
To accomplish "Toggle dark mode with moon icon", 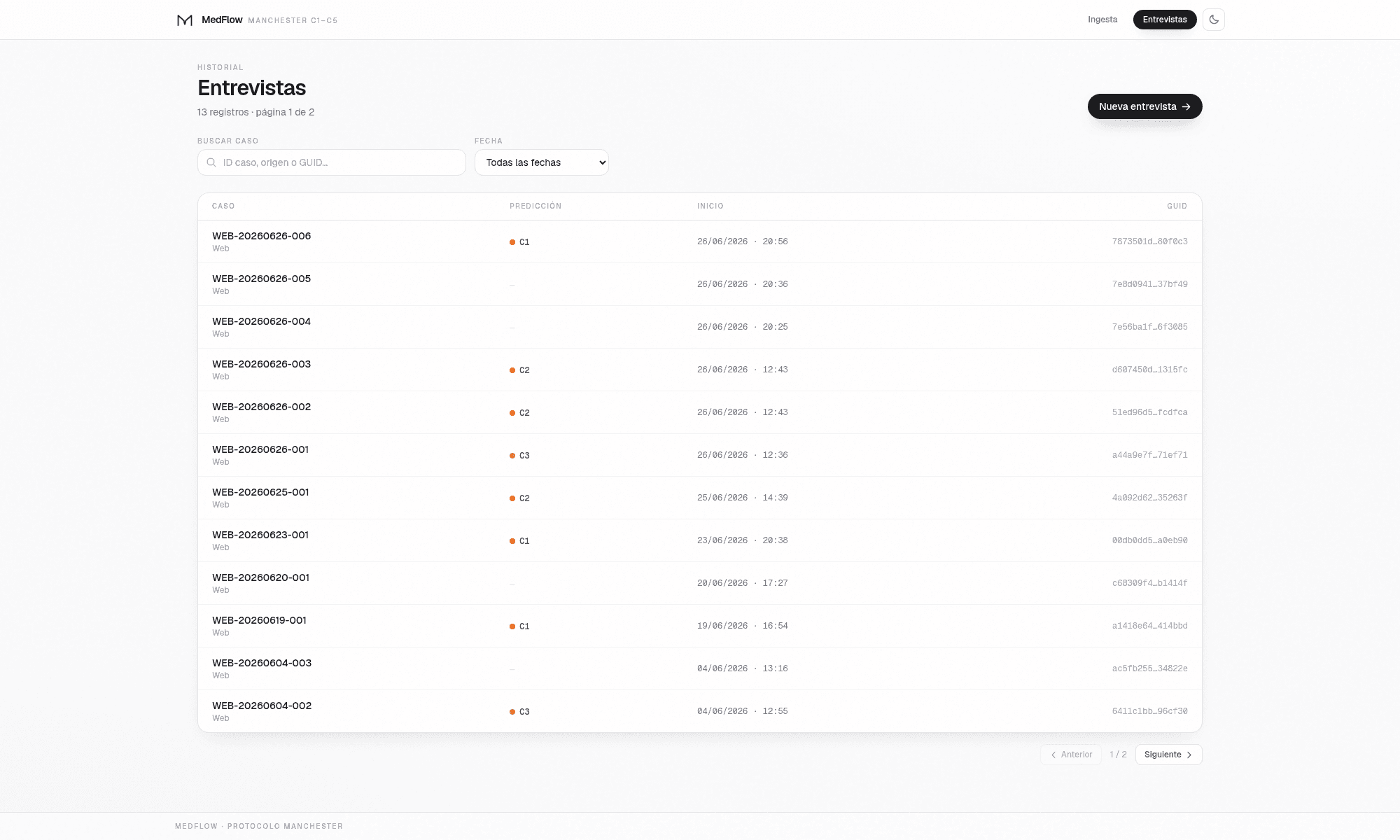I will [1214, 20].
